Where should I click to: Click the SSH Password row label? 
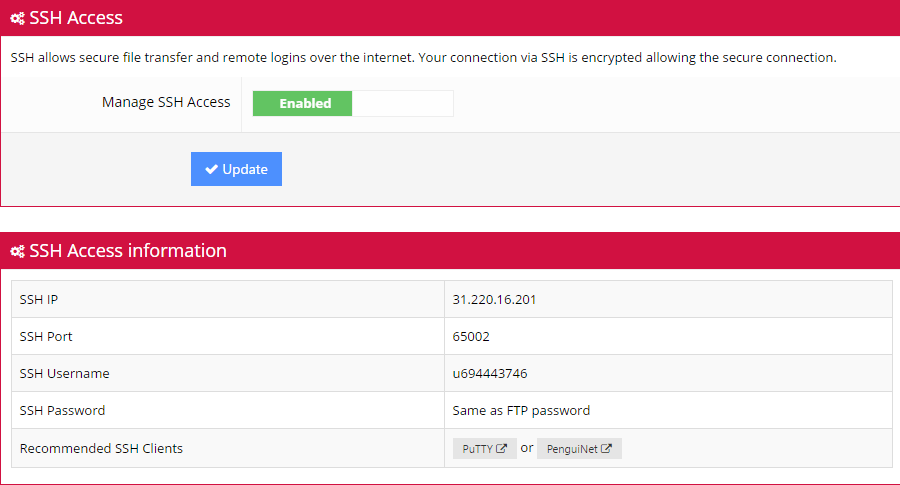pos(62,410)
